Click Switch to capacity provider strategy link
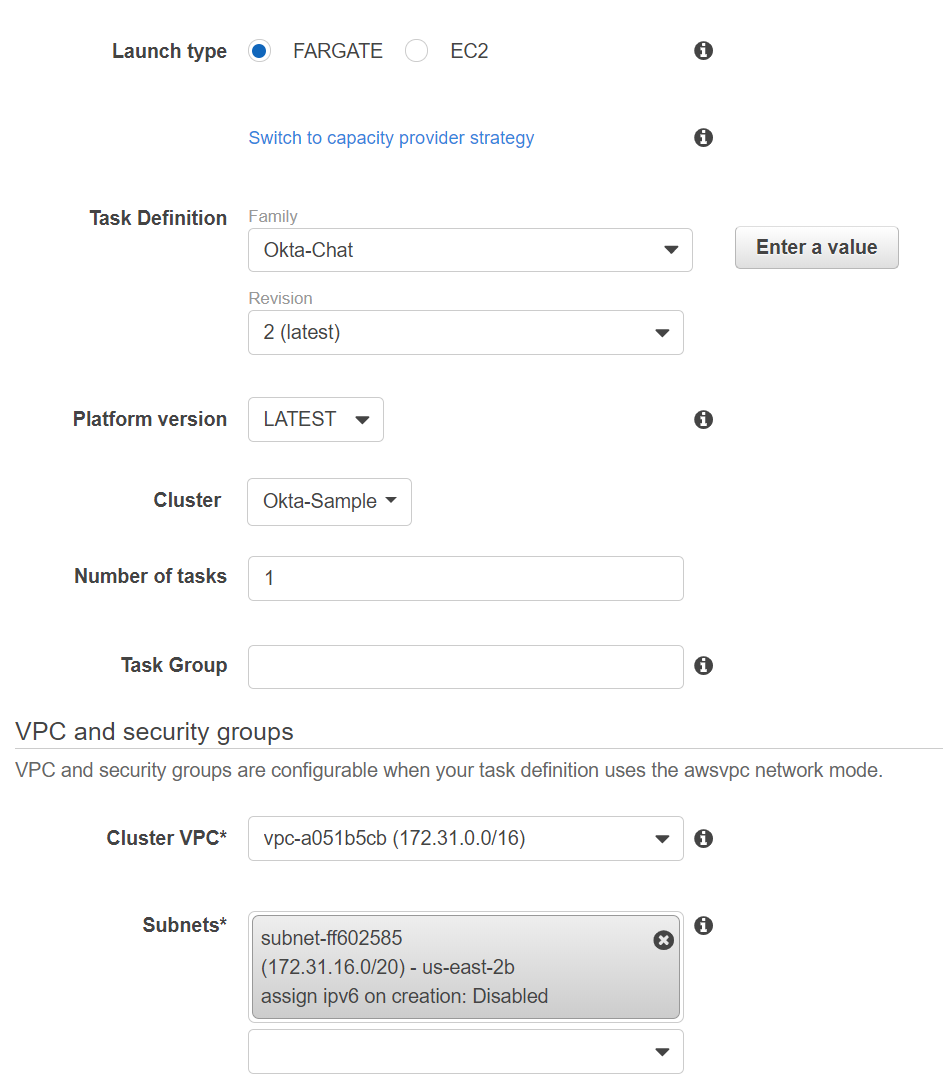Screen dimensions: 943x1085 [391, 138]
